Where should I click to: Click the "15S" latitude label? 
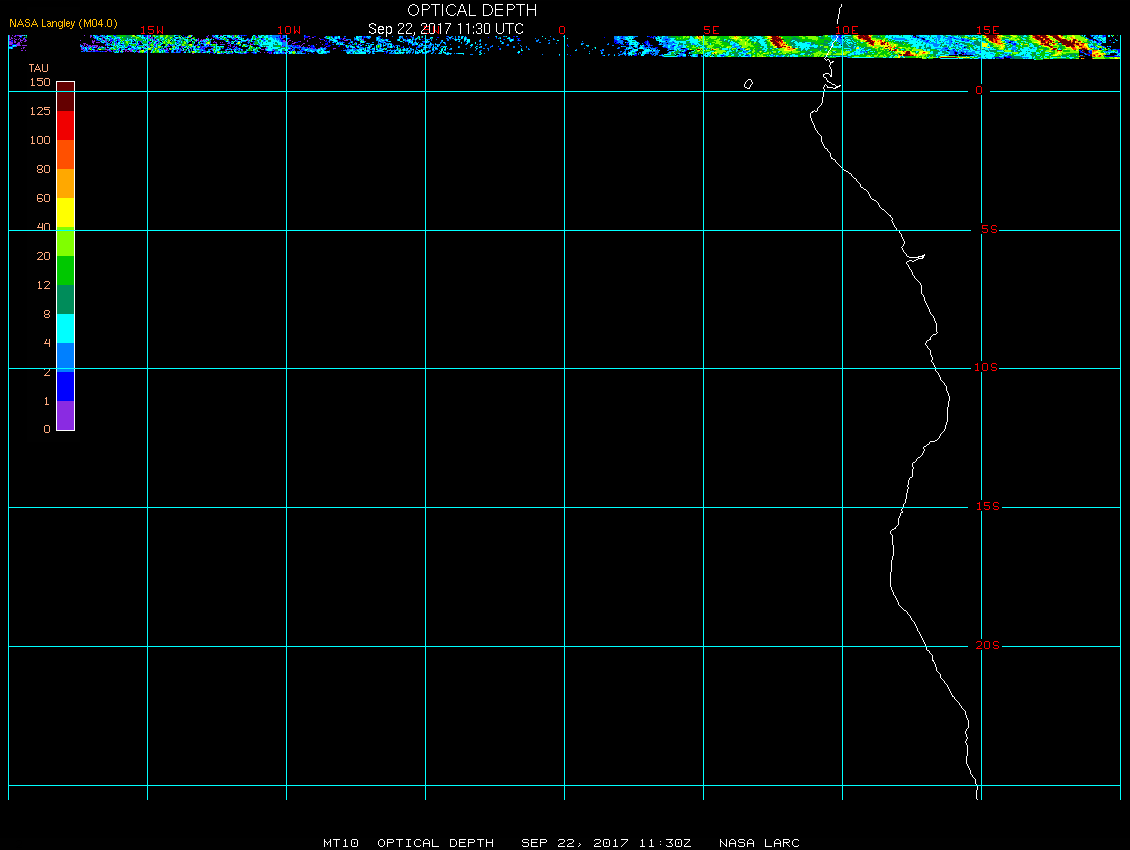point(988,507)
